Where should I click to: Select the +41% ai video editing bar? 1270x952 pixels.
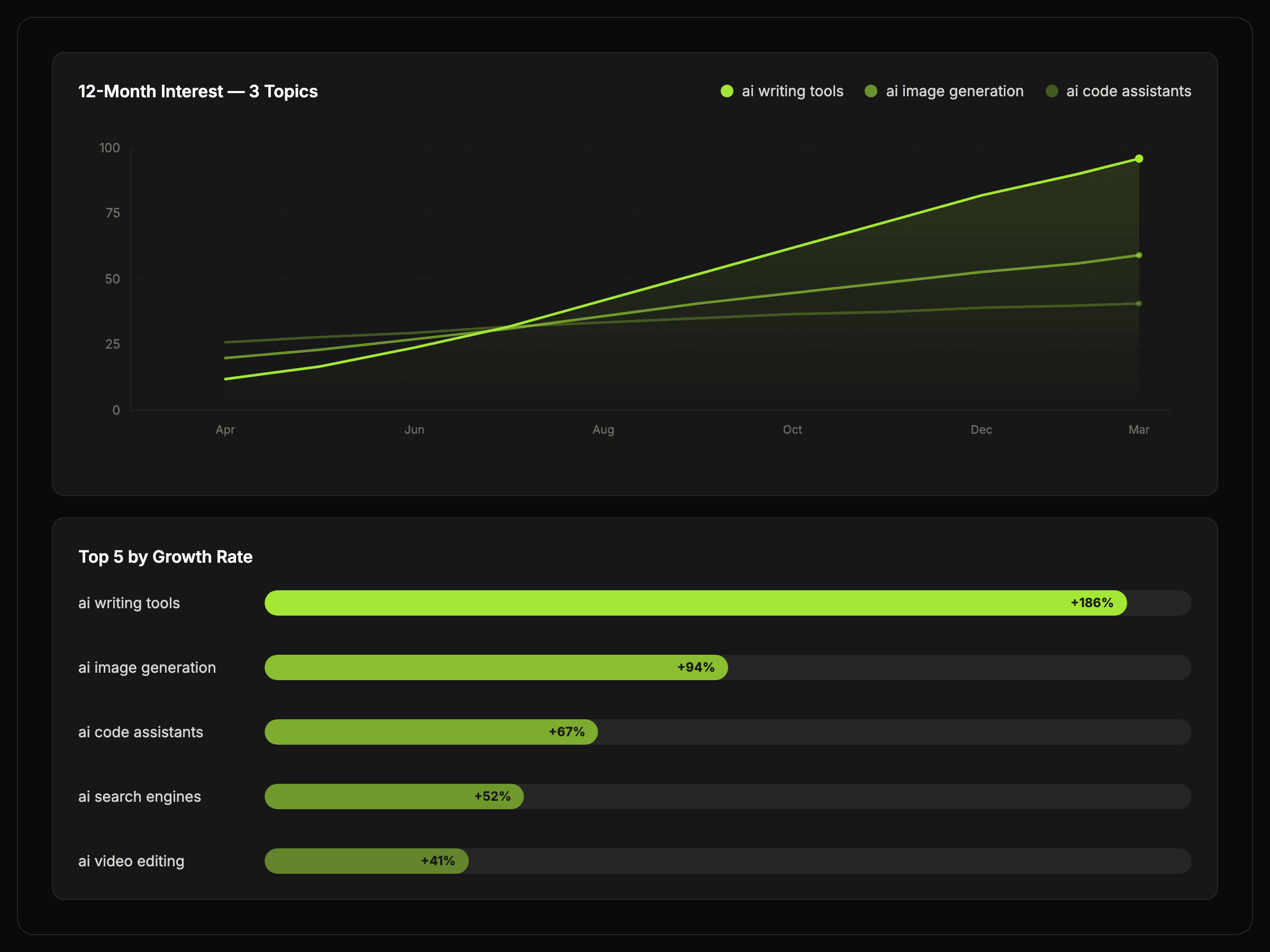coord(366,862)
